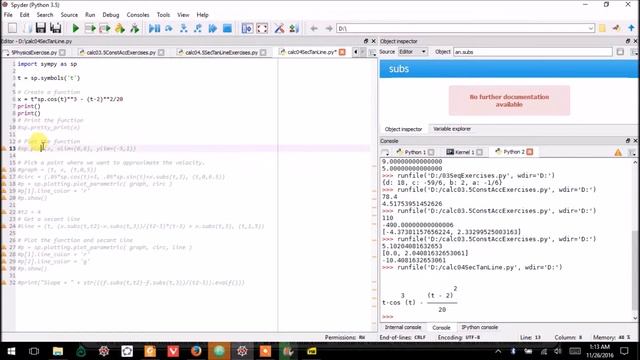Open working directory path dropdown
The height and width of the screenshot is (360, 640).
point(591,28)
